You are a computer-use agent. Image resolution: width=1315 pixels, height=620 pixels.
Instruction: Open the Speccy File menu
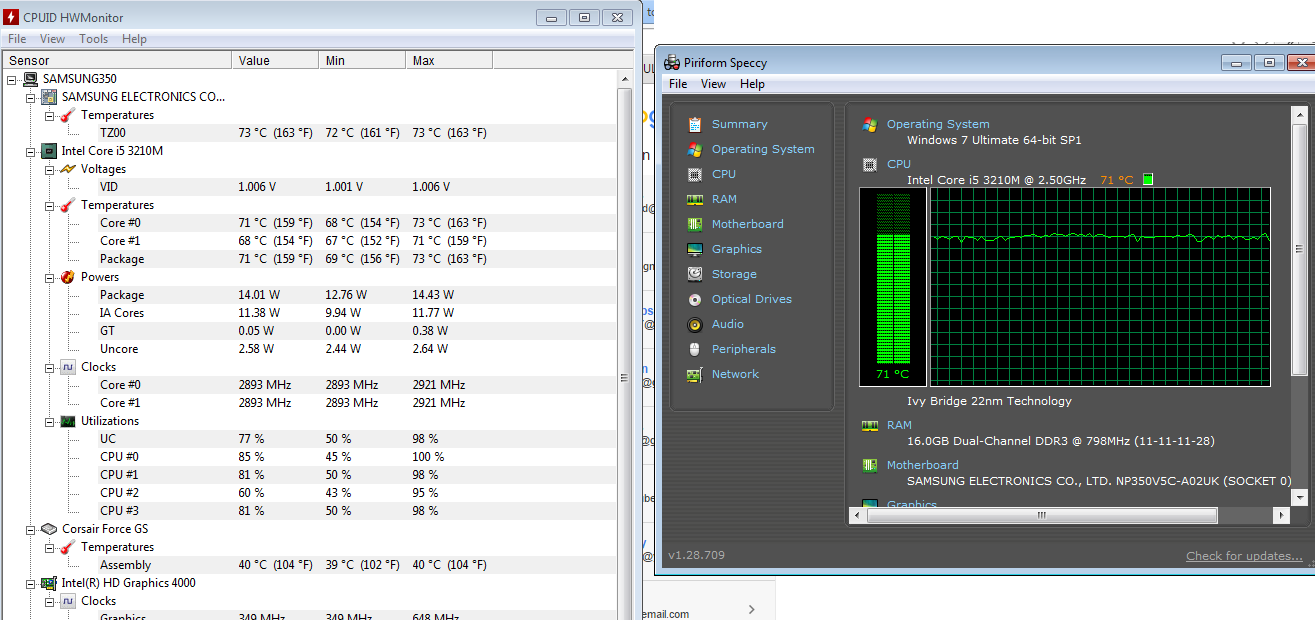coord(678,84)
